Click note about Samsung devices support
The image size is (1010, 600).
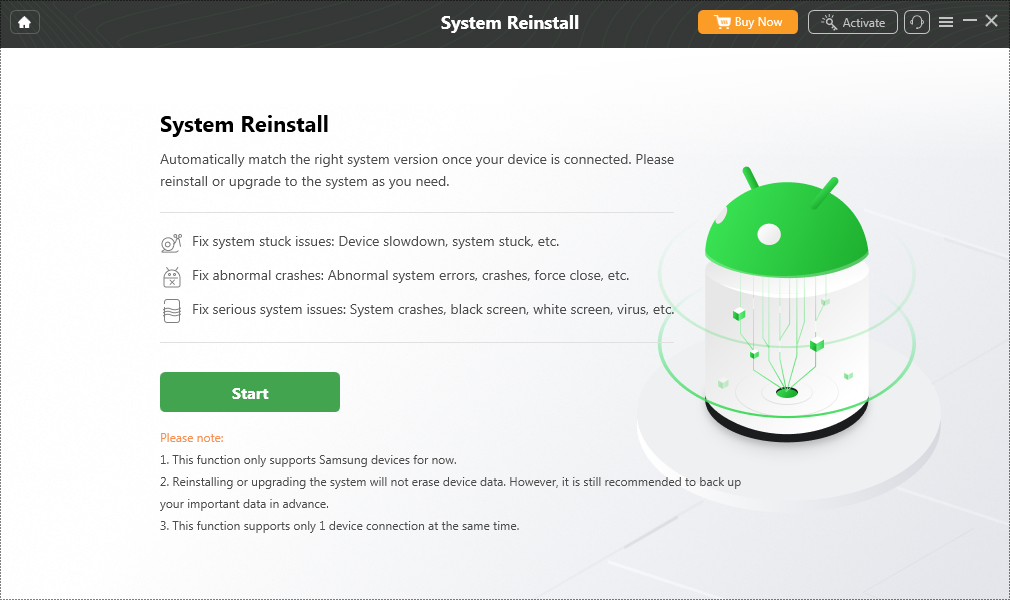(308, 460)
